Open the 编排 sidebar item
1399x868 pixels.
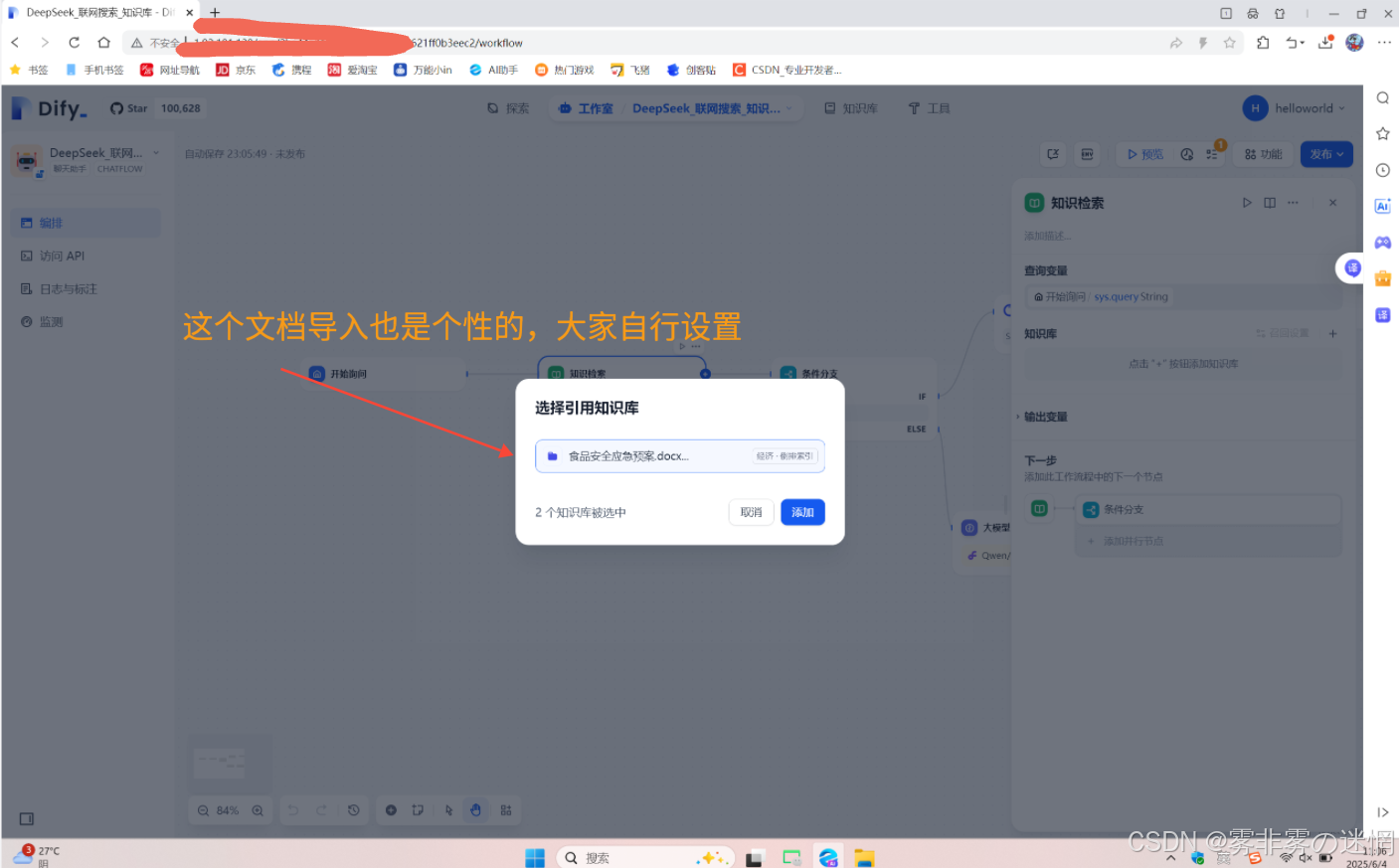pos(86,223)
